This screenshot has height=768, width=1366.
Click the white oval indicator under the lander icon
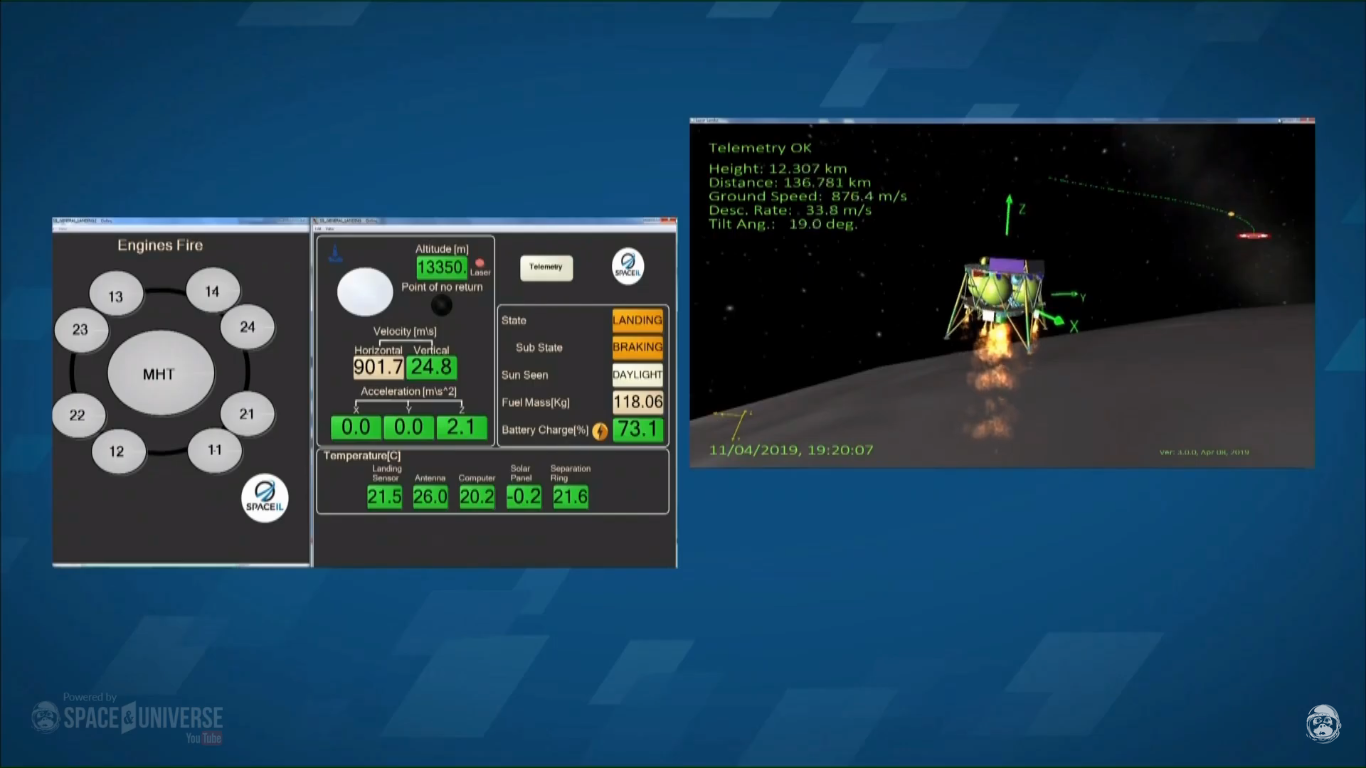pos(365,292)
